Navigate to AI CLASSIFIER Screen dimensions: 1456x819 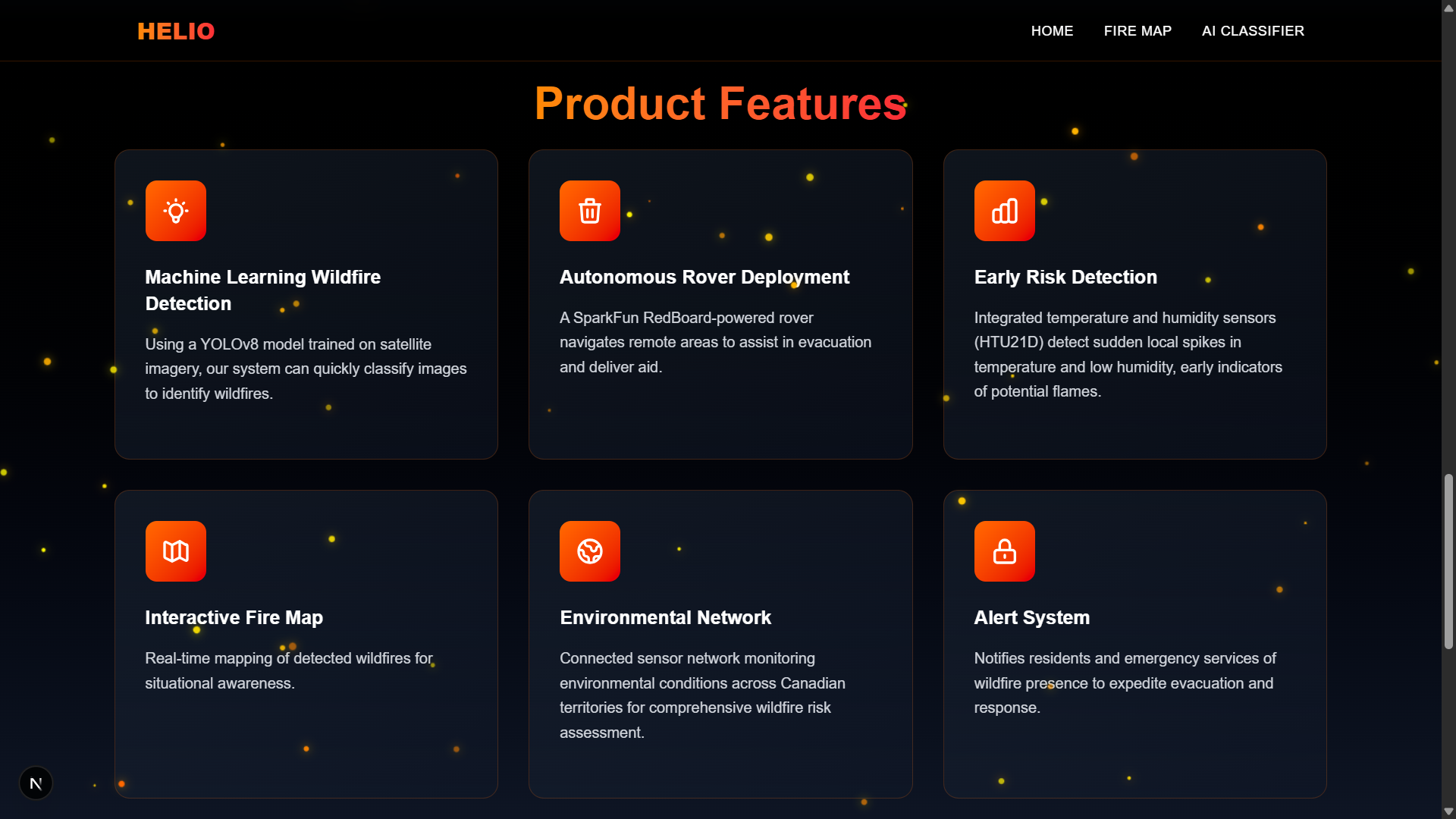(1253, 31)
